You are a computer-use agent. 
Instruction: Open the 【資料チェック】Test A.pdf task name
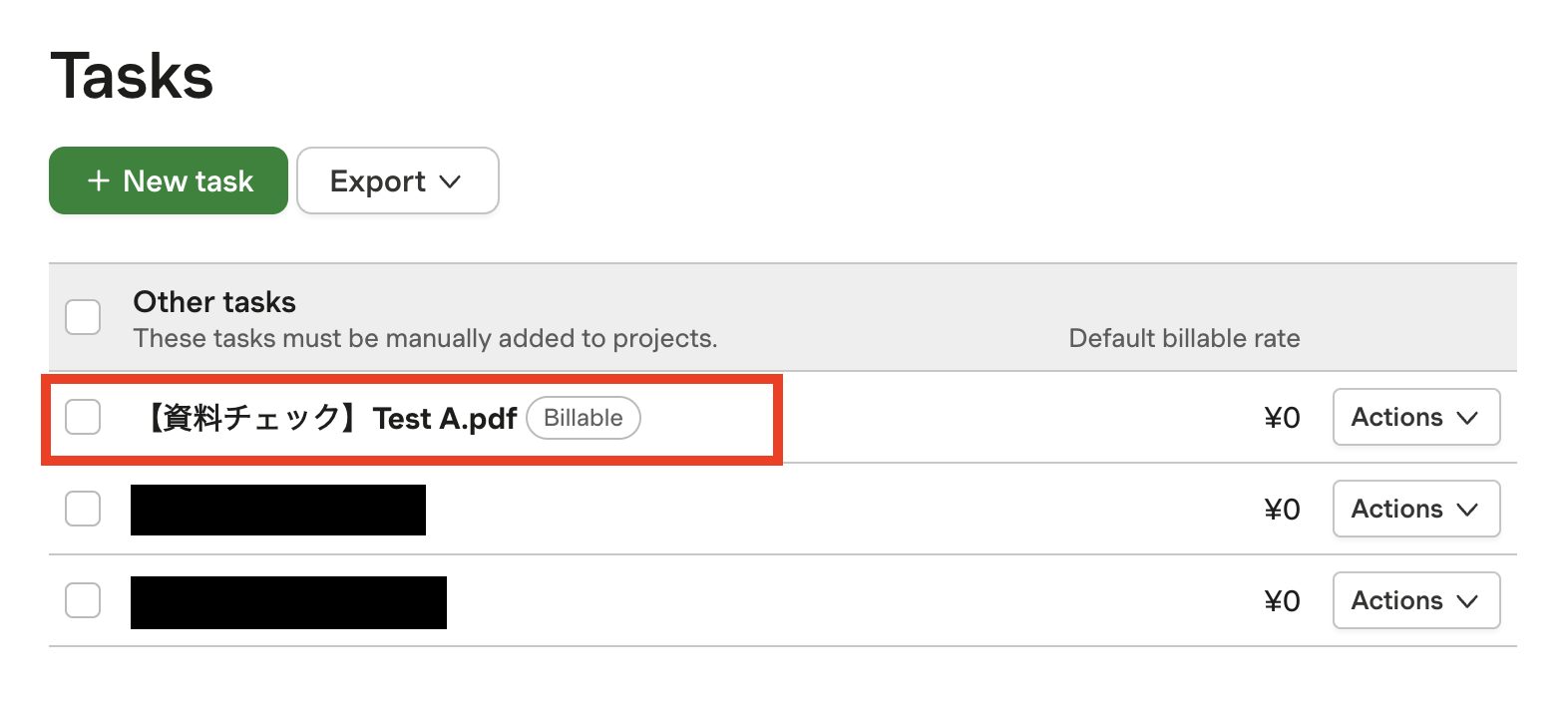[x=330, y=418]
